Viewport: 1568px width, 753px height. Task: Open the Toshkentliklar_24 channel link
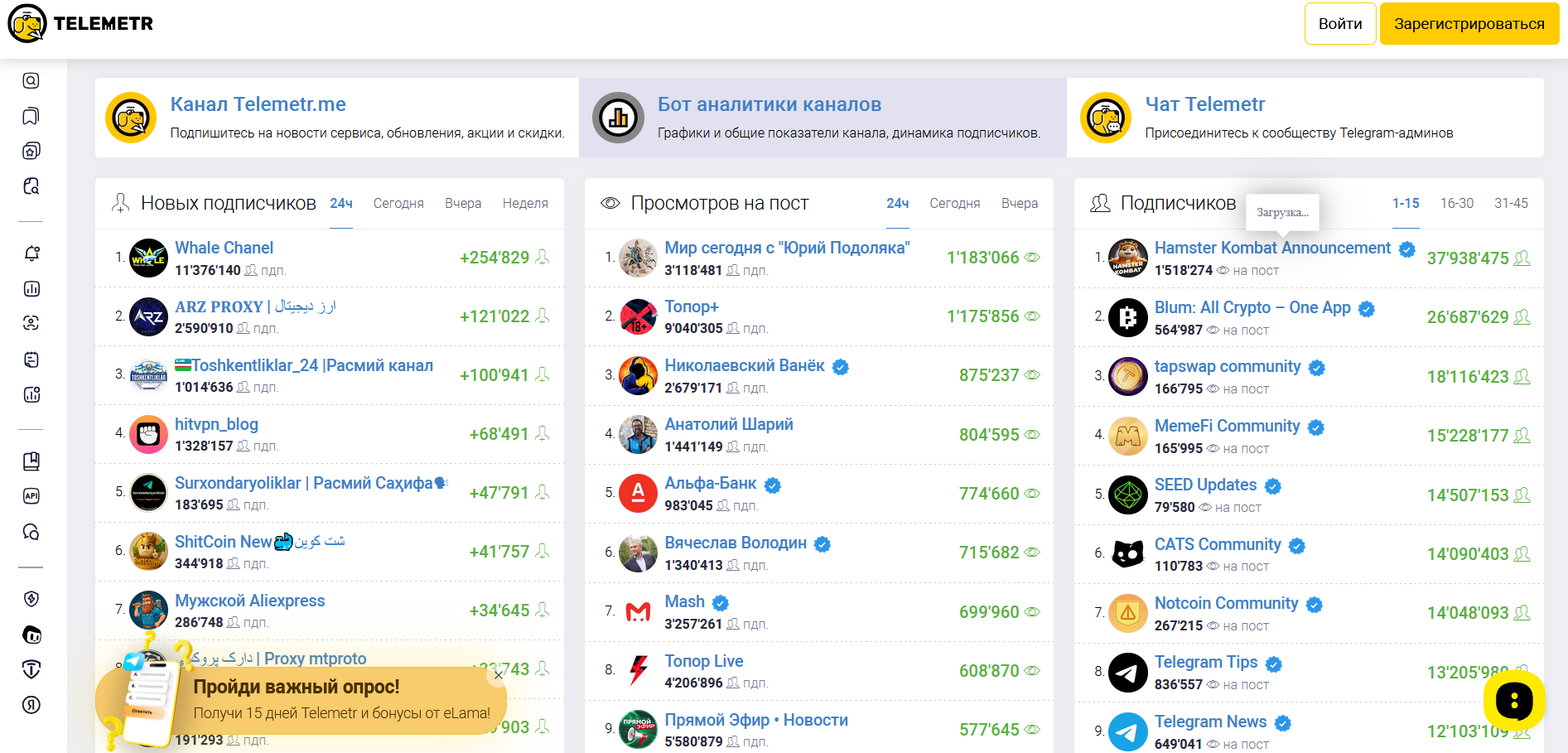point(304,365)
